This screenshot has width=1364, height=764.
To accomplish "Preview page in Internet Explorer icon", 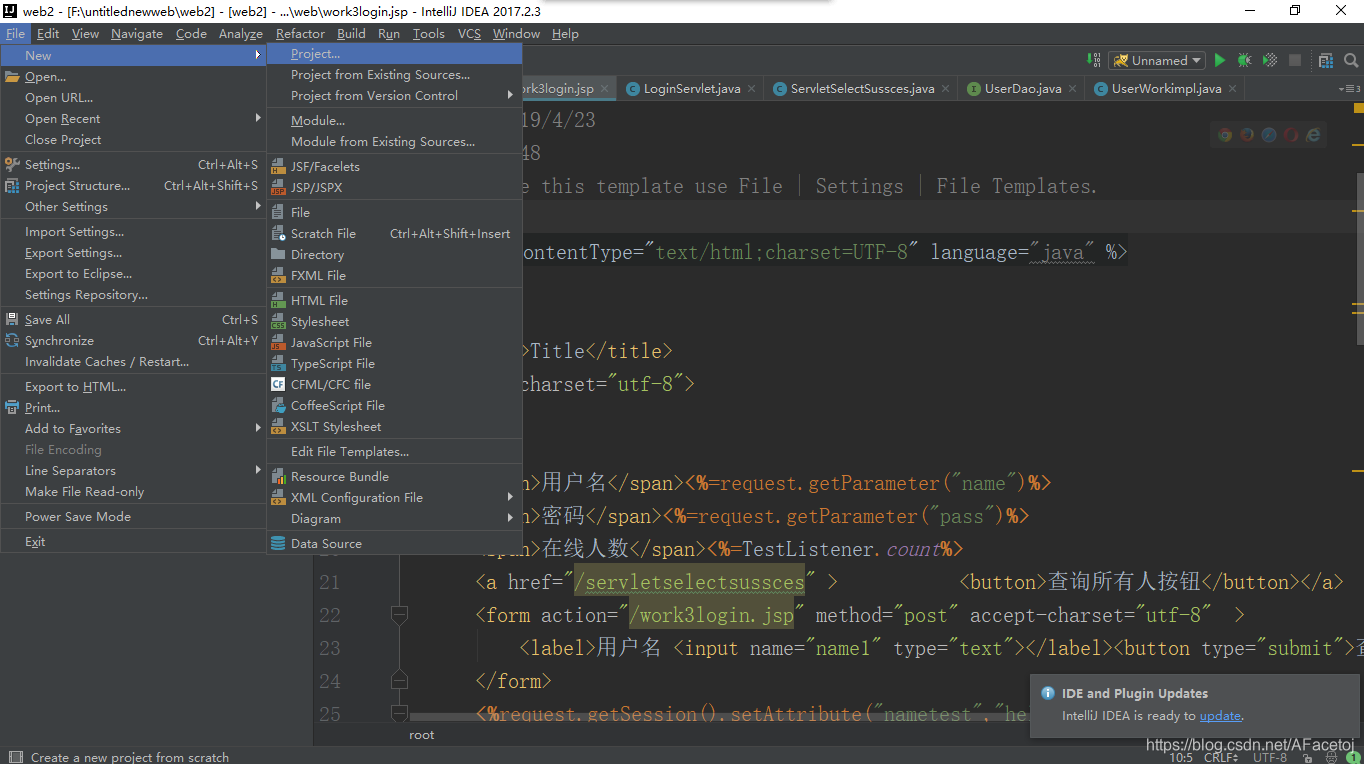I will pyautogui.click(x=1313, y=135).
